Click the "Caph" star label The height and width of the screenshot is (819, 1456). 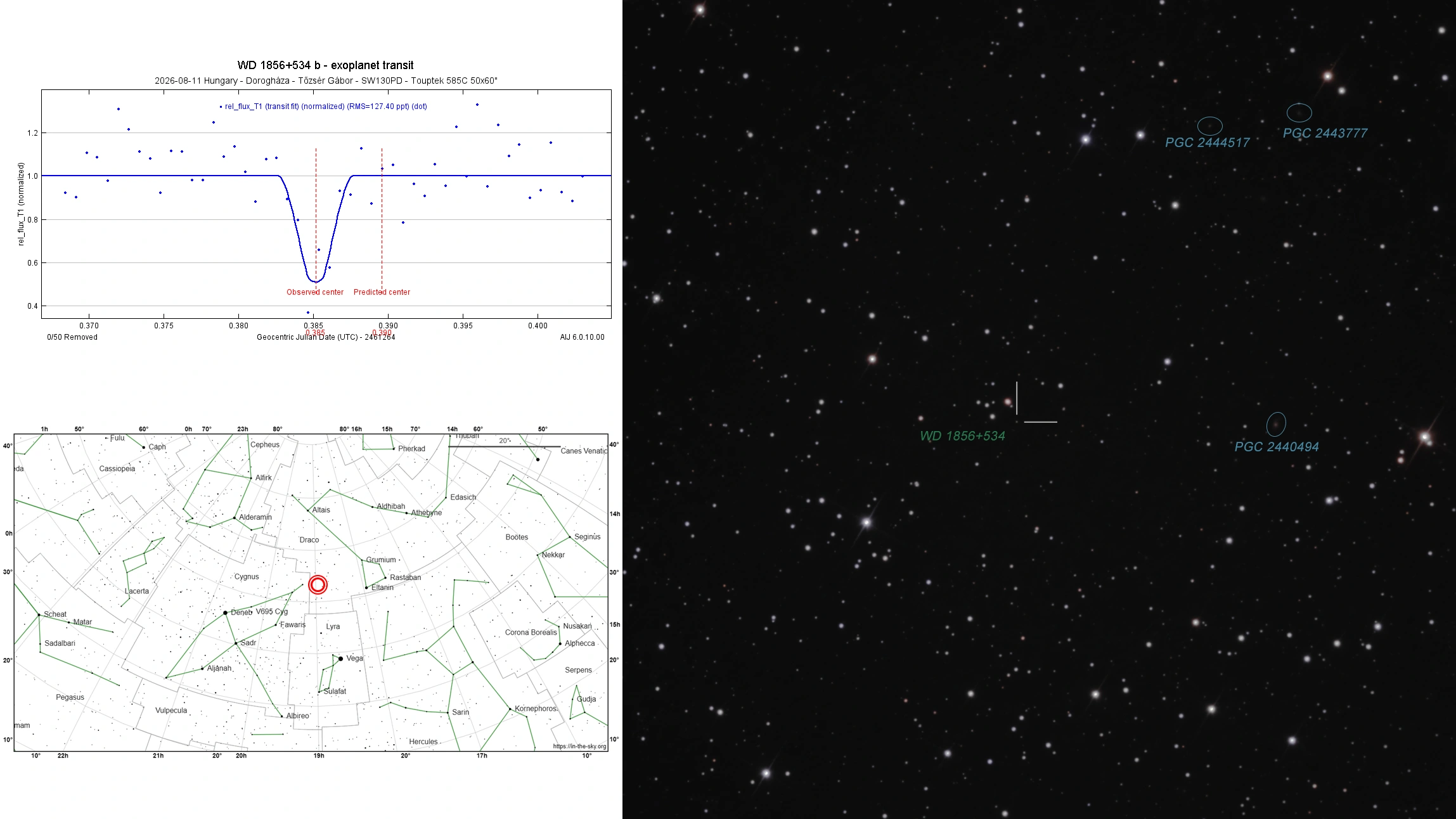point(157,447)
